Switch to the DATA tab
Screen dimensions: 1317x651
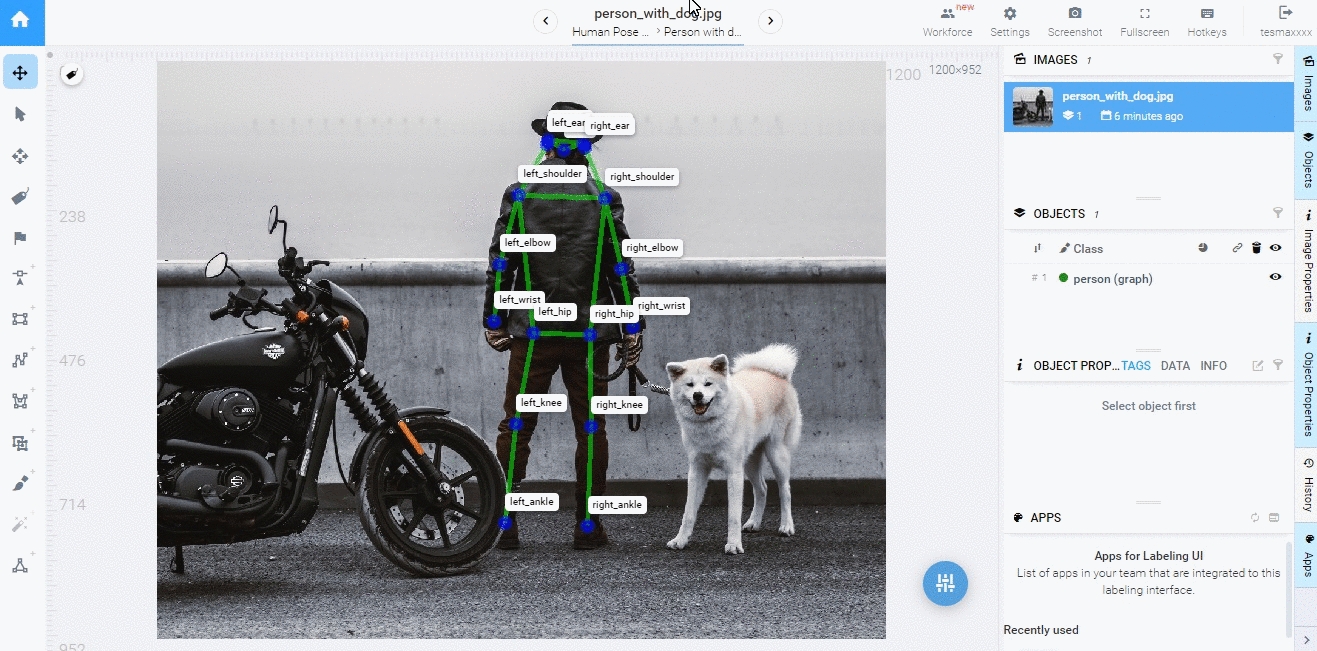click(1175, 366)
